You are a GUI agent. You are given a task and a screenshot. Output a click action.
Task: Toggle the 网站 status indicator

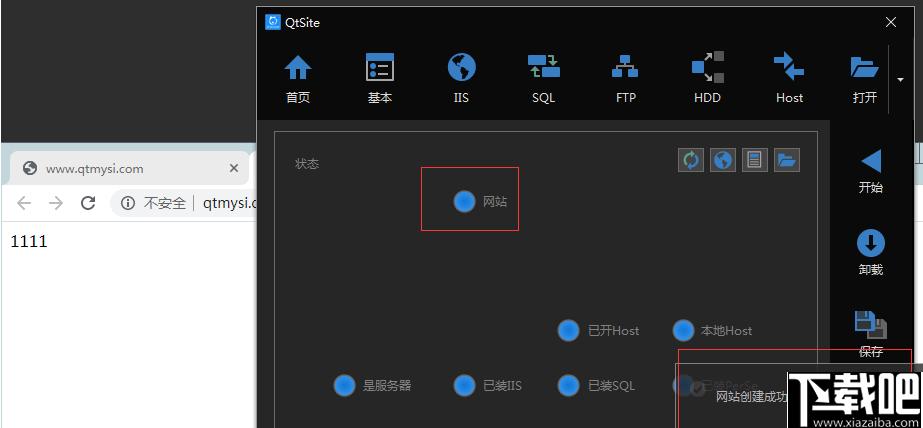point(464,202)
